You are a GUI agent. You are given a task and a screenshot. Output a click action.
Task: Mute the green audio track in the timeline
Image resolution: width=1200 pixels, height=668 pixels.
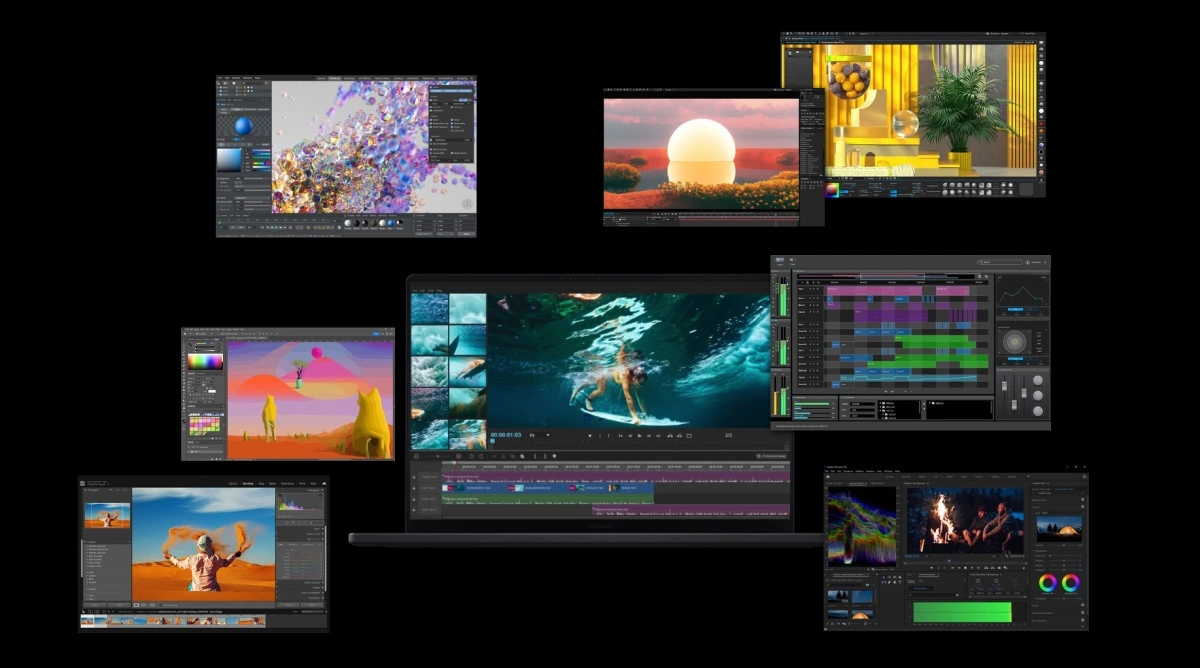(416, 497)
